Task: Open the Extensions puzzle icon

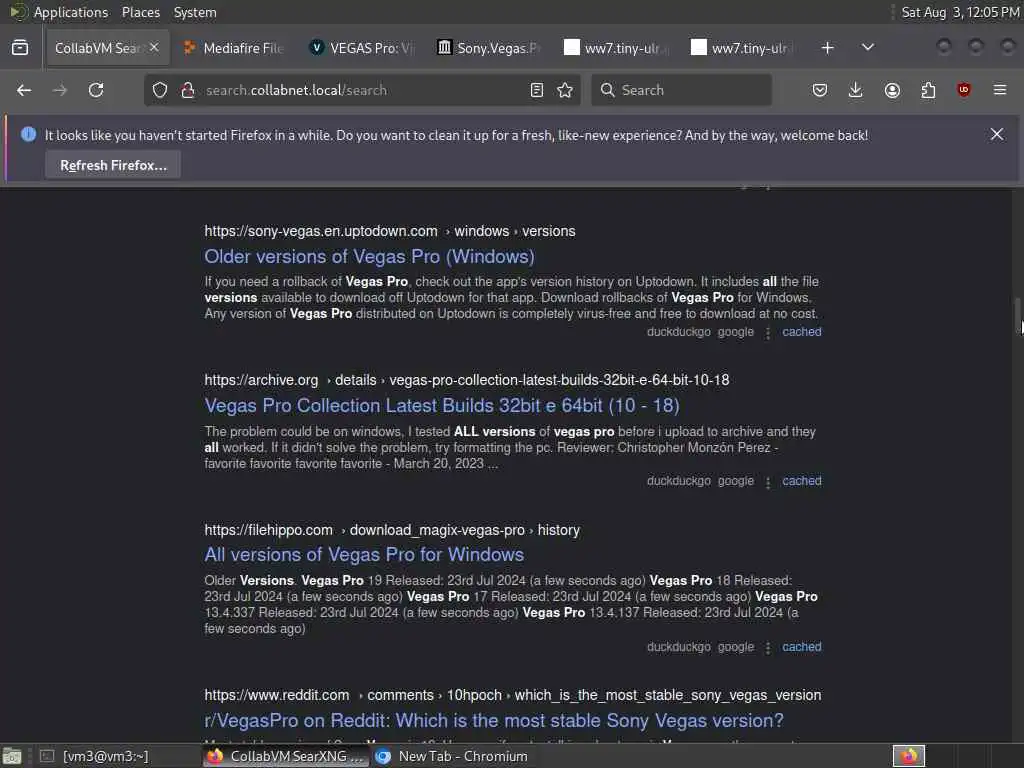Action: [928, 90]
